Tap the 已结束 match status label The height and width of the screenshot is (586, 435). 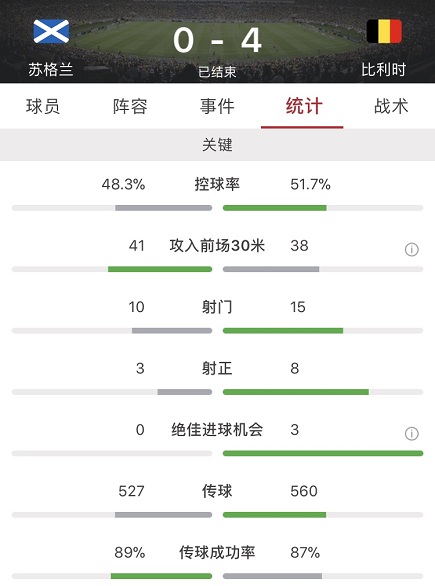217,71
